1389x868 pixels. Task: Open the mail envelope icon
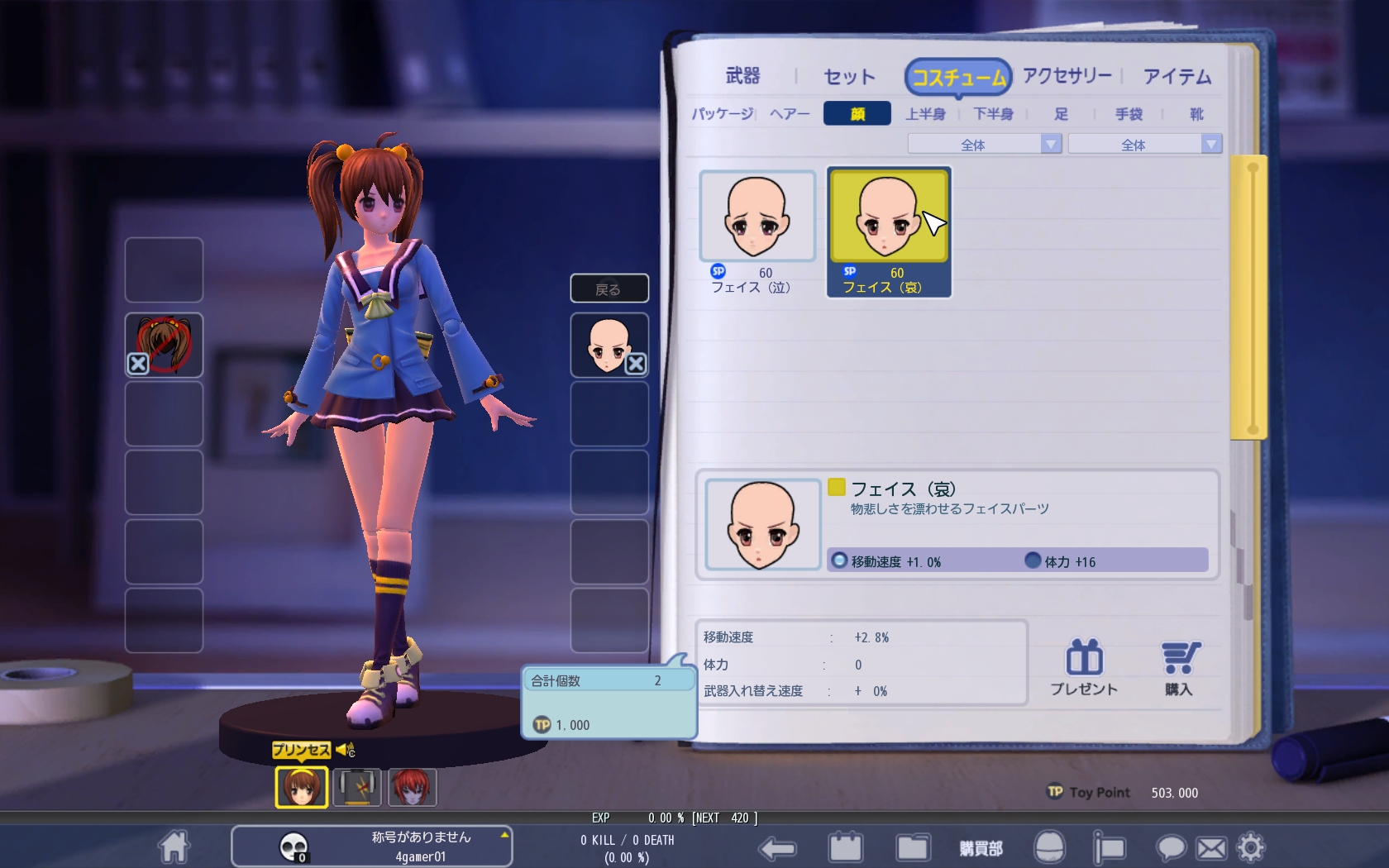[1211, 848]
